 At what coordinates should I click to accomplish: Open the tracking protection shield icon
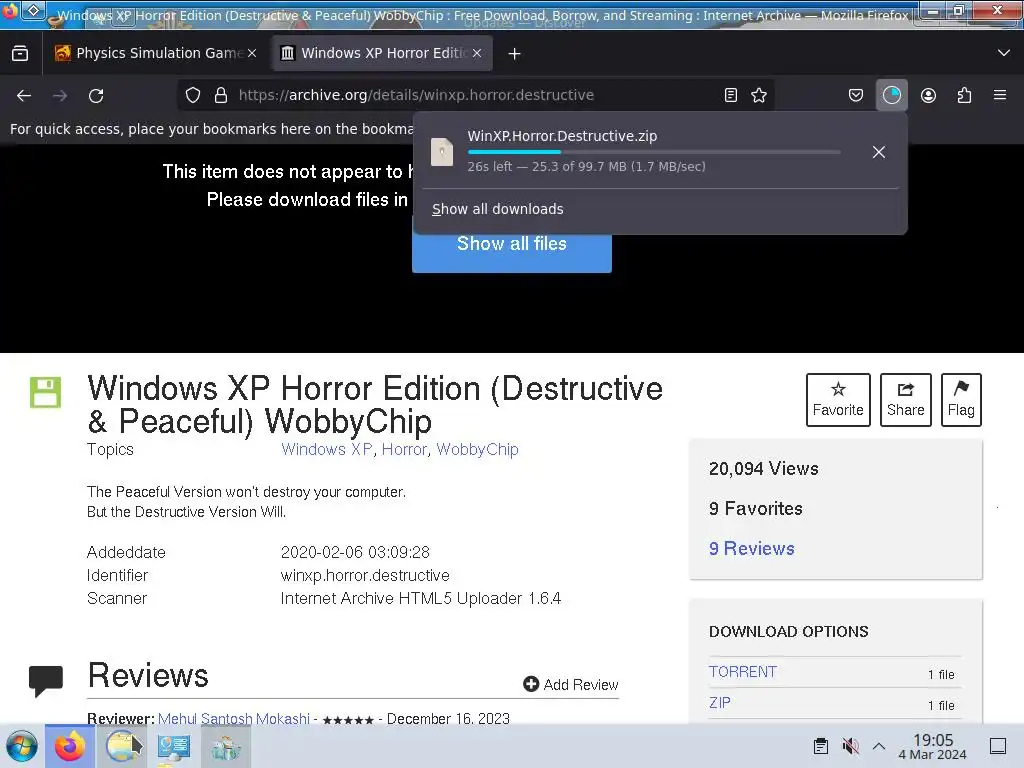[x=193, y=95]
